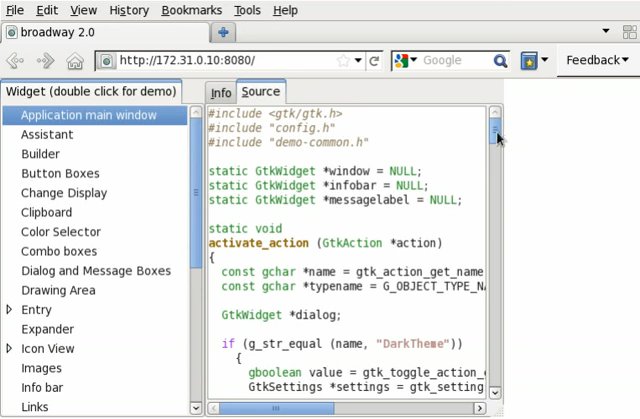Screen dimensions: 640x419
Task: Click the URL address field
Action: (225, 61)
